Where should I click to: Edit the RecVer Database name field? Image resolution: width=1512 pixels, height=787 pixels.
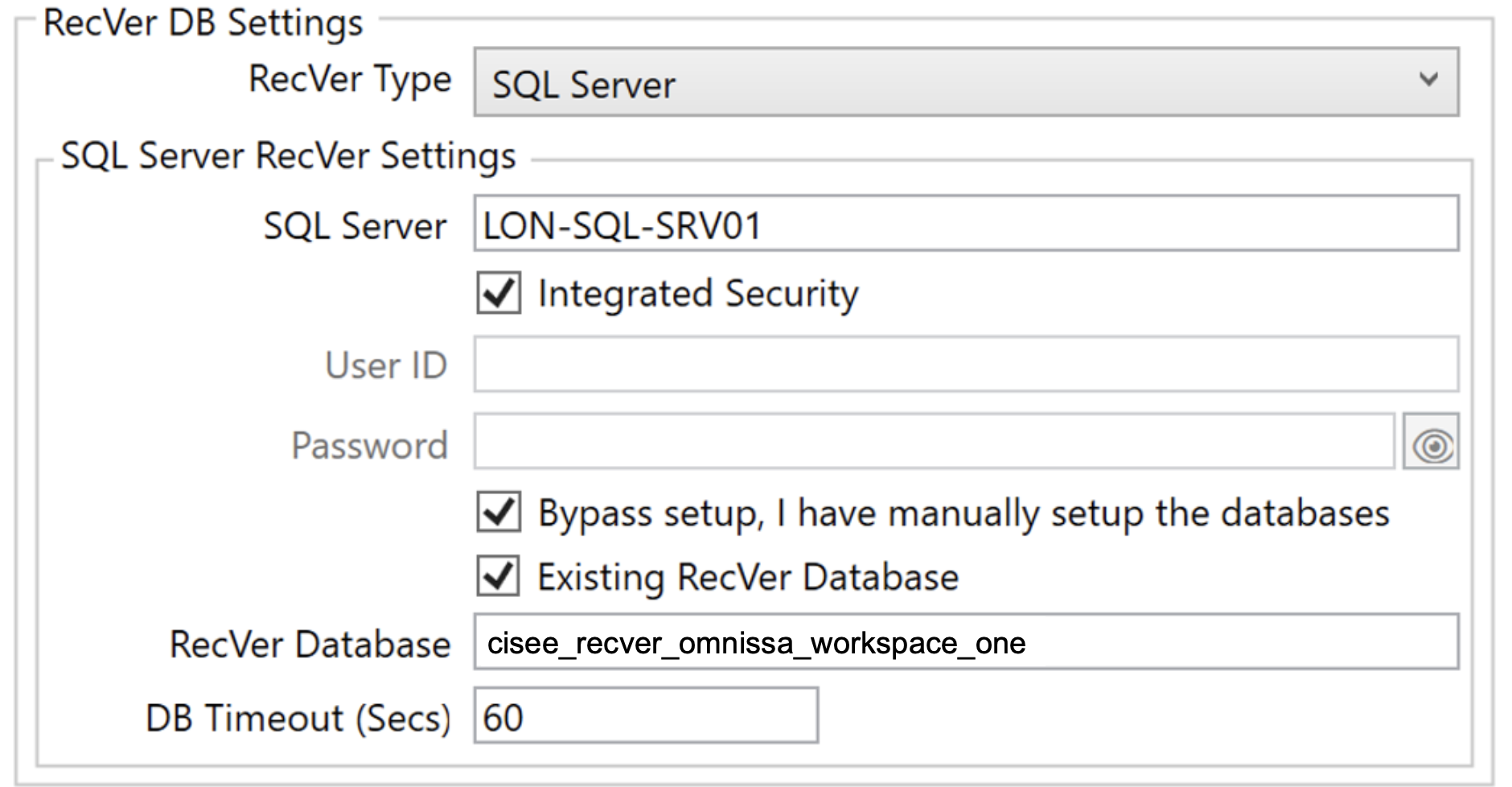pyautogui.click(x=966, y=642)
